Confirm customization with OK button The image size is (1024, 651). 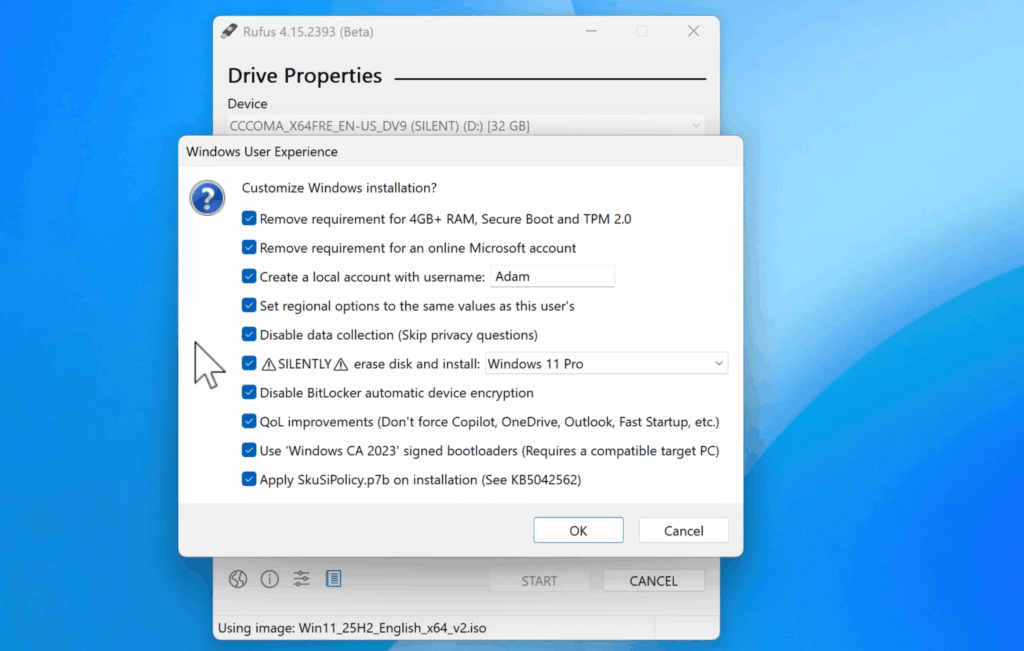pyautogui.click(x=578, y=530)
